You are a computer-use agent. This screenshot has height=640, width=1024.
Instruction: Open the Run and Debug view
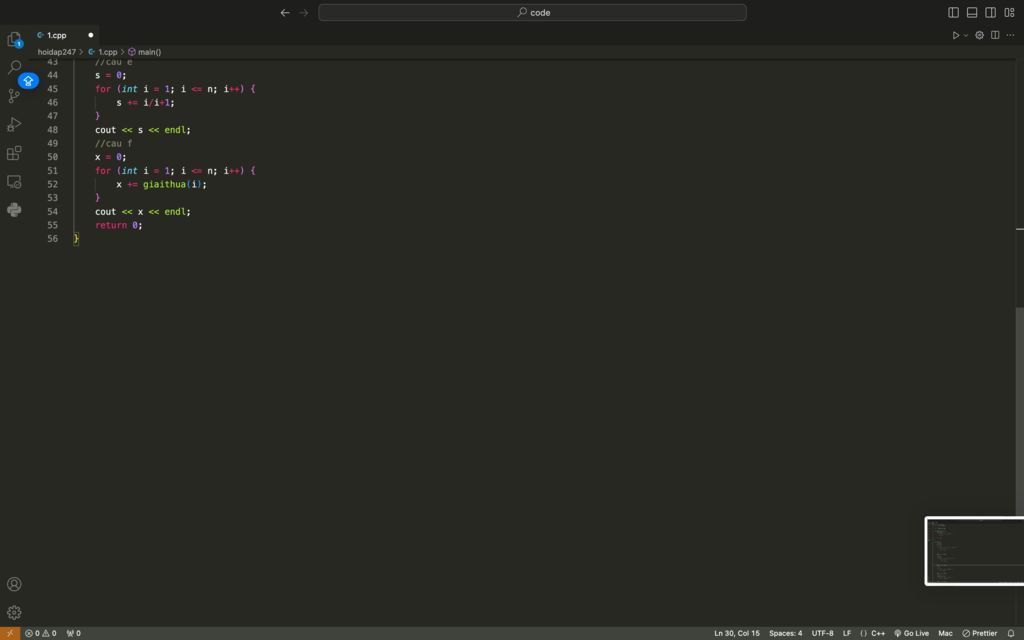pyautogui.click(x=14, y=124)
